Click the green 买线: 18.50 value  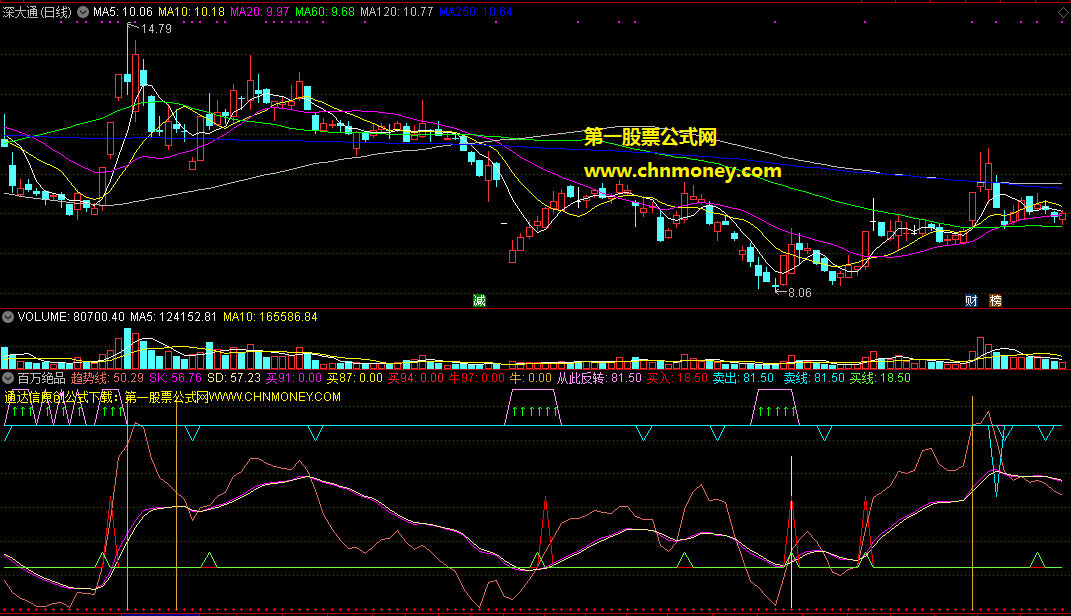click(x=880, y=378)
